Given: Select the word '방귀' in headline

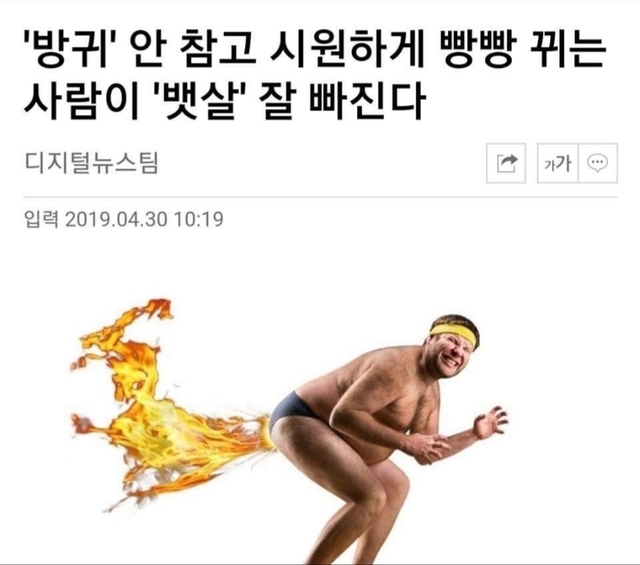Looking at the screenshot, I should coord(69,52).
